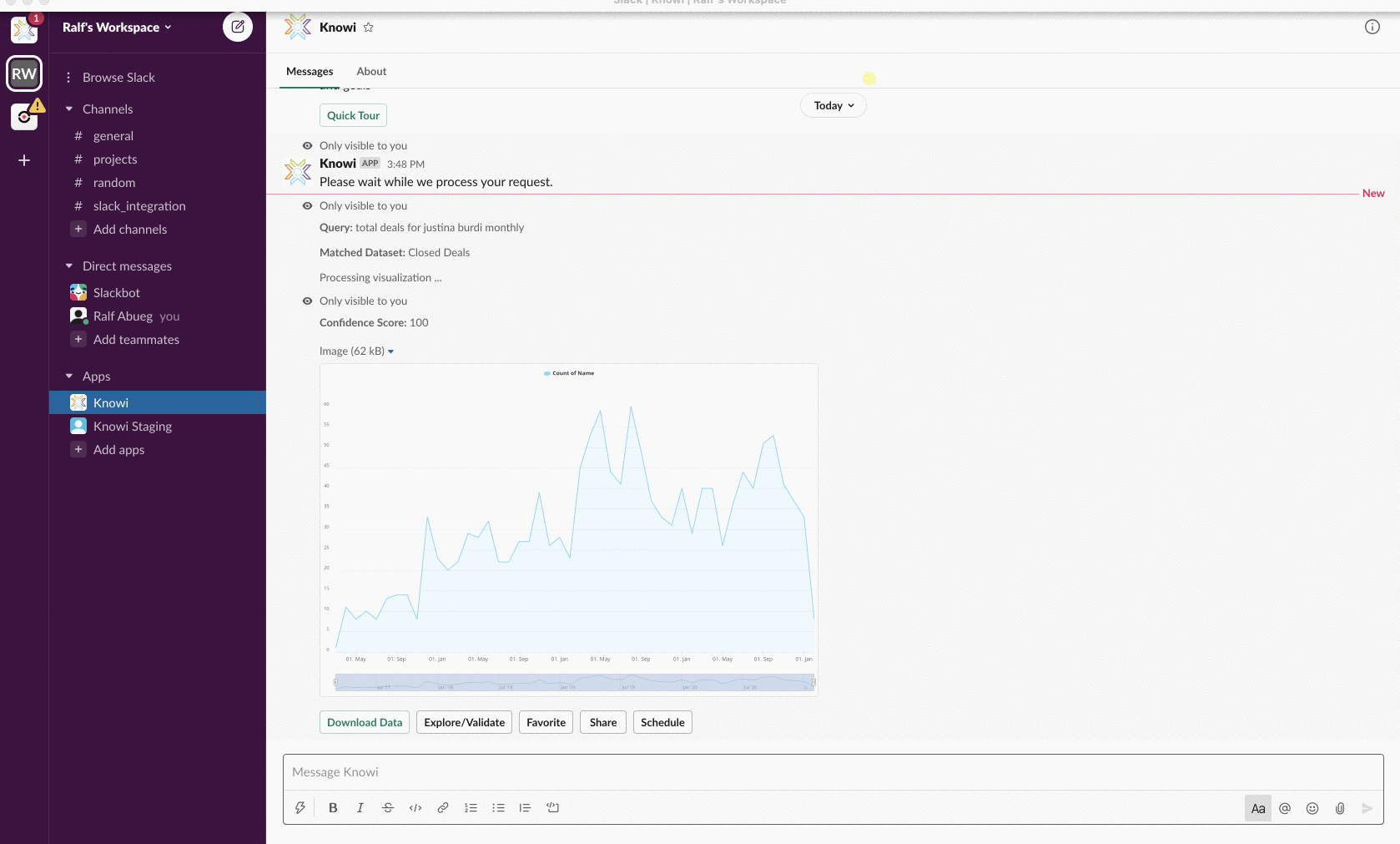Open the Today date dropdown

click(833, 106)
